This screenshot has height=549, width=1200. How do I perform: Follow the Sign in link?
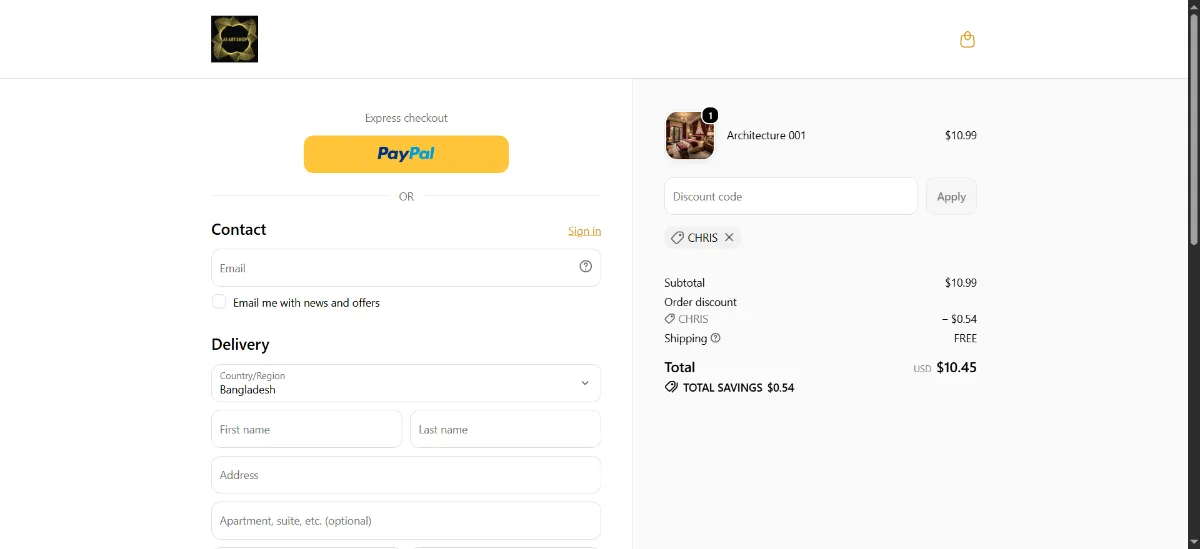point(585,231)
